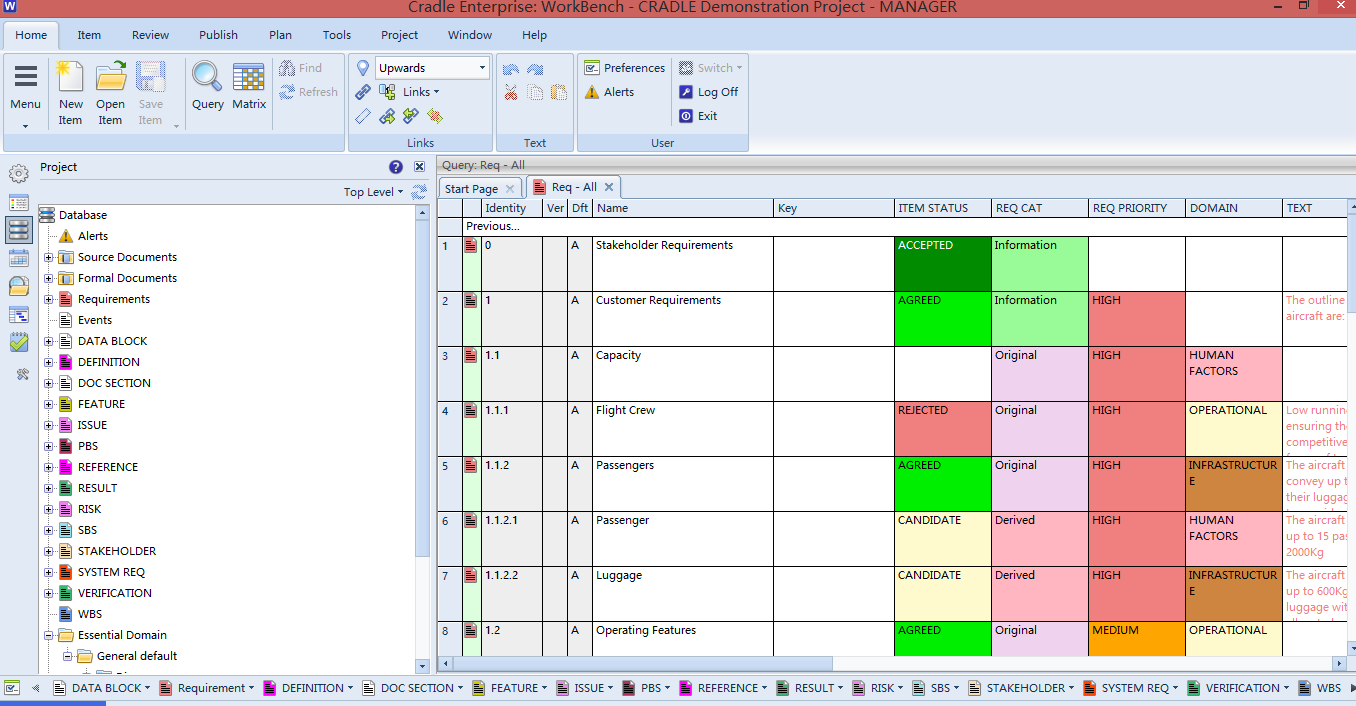Viewport: 1356px width, 706px height.
Task: Click the Log Off key icon
Action: coord(686,92)
